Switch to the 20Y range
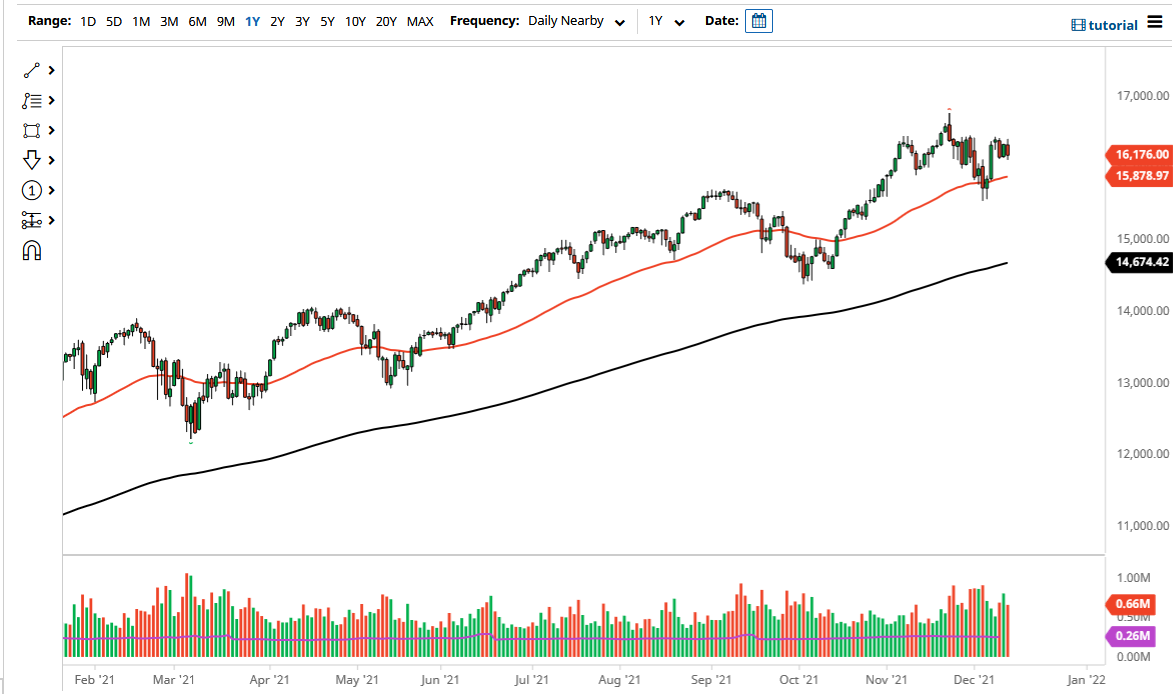1175x694 pixels. tap(386, 20)
